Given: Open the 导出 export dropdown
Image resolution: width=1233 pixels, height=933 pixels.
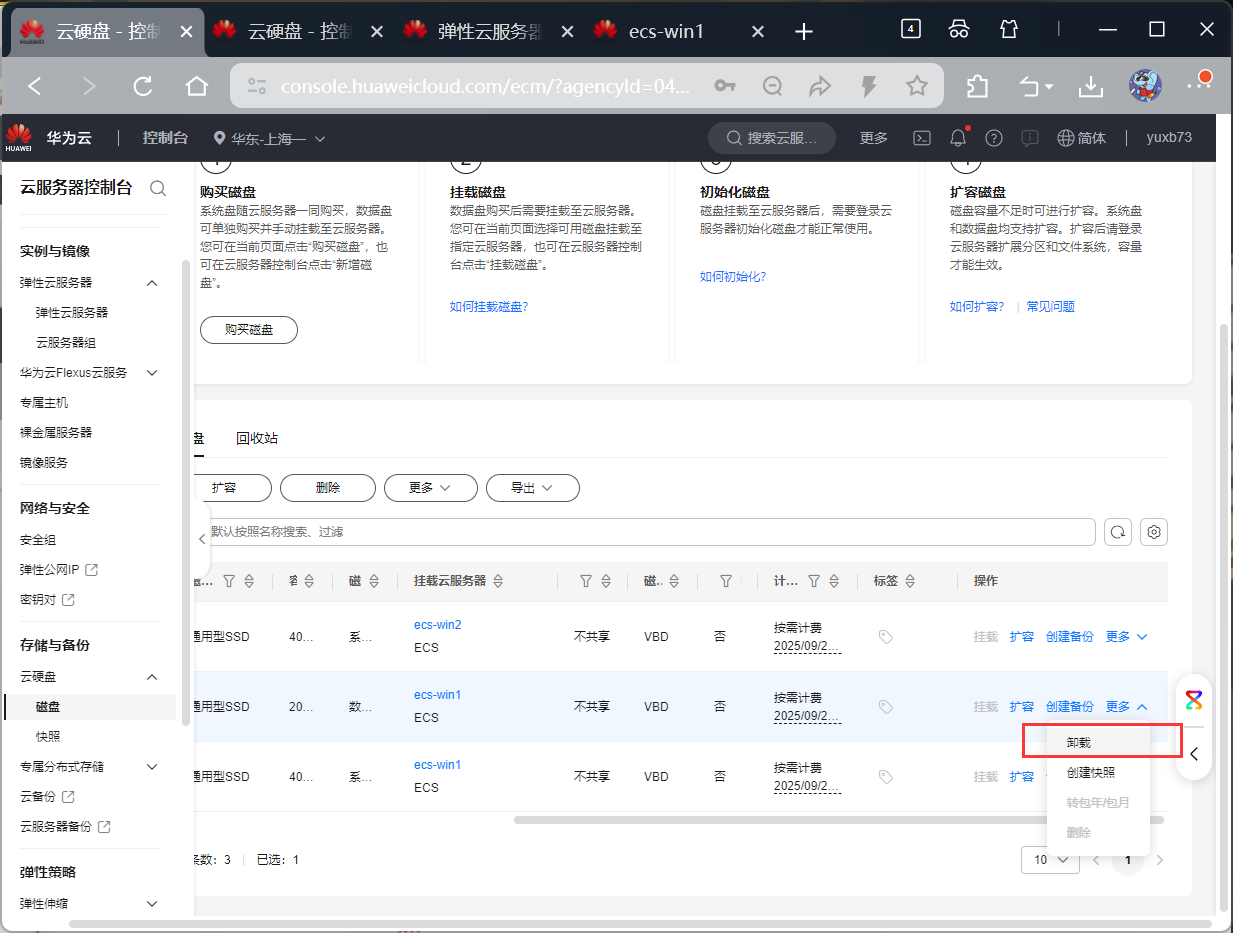Looking at the screenshot, I should [533, 488].
